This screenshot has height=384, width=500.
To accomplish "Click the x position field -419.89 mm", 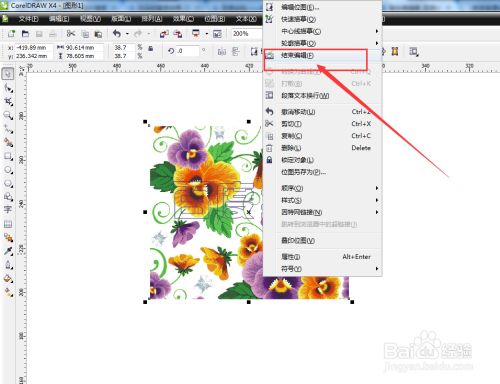I will click(x=33, y=48).
